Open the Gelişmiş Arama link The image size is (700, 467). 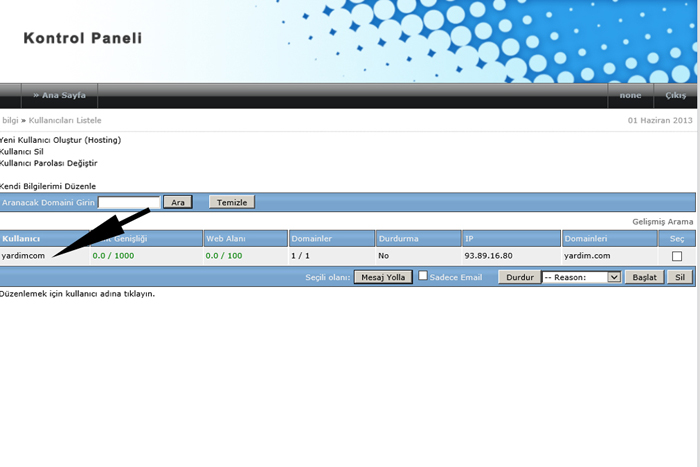(x=662, y=220)
